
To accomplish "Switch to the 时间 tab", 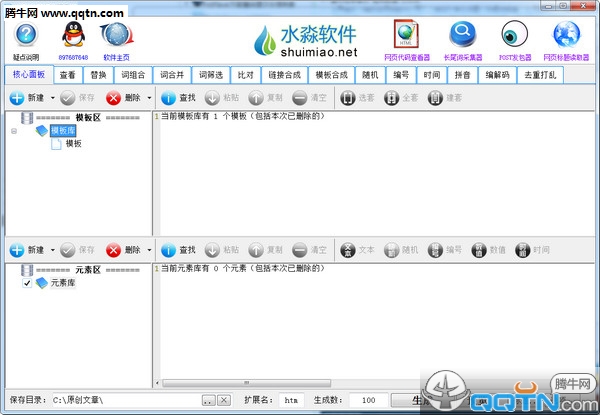I will coord(432,75).
